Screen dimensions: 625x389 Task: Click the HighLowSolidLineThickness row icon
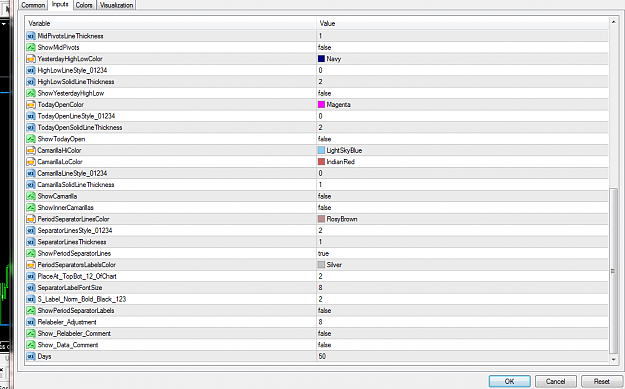(x=31, y=82)
